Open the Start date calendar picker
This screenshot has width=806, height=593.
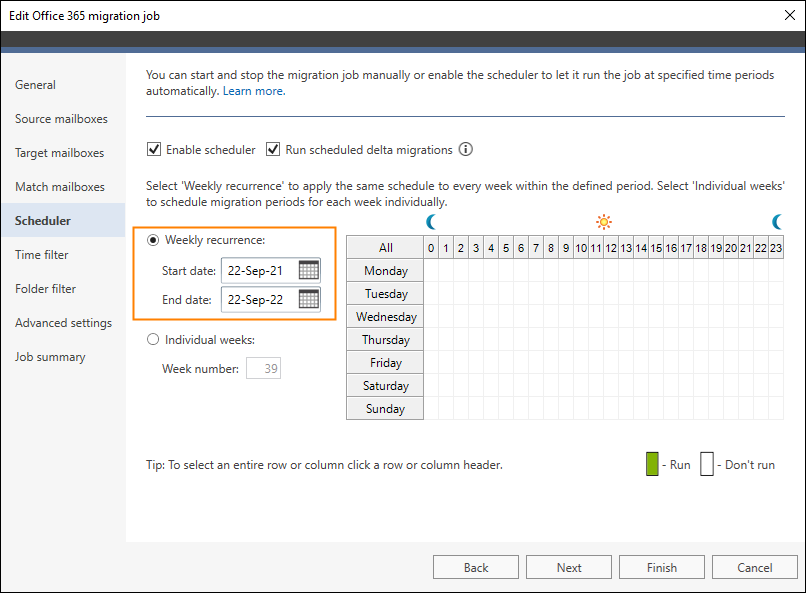tap(308, 270)
